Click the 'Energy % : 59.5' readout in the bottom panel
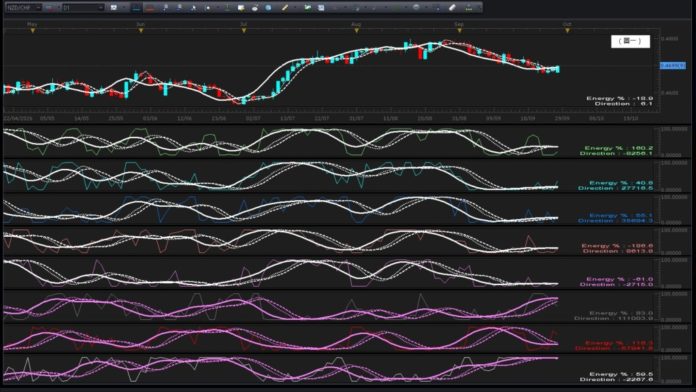 coord(621,374)
